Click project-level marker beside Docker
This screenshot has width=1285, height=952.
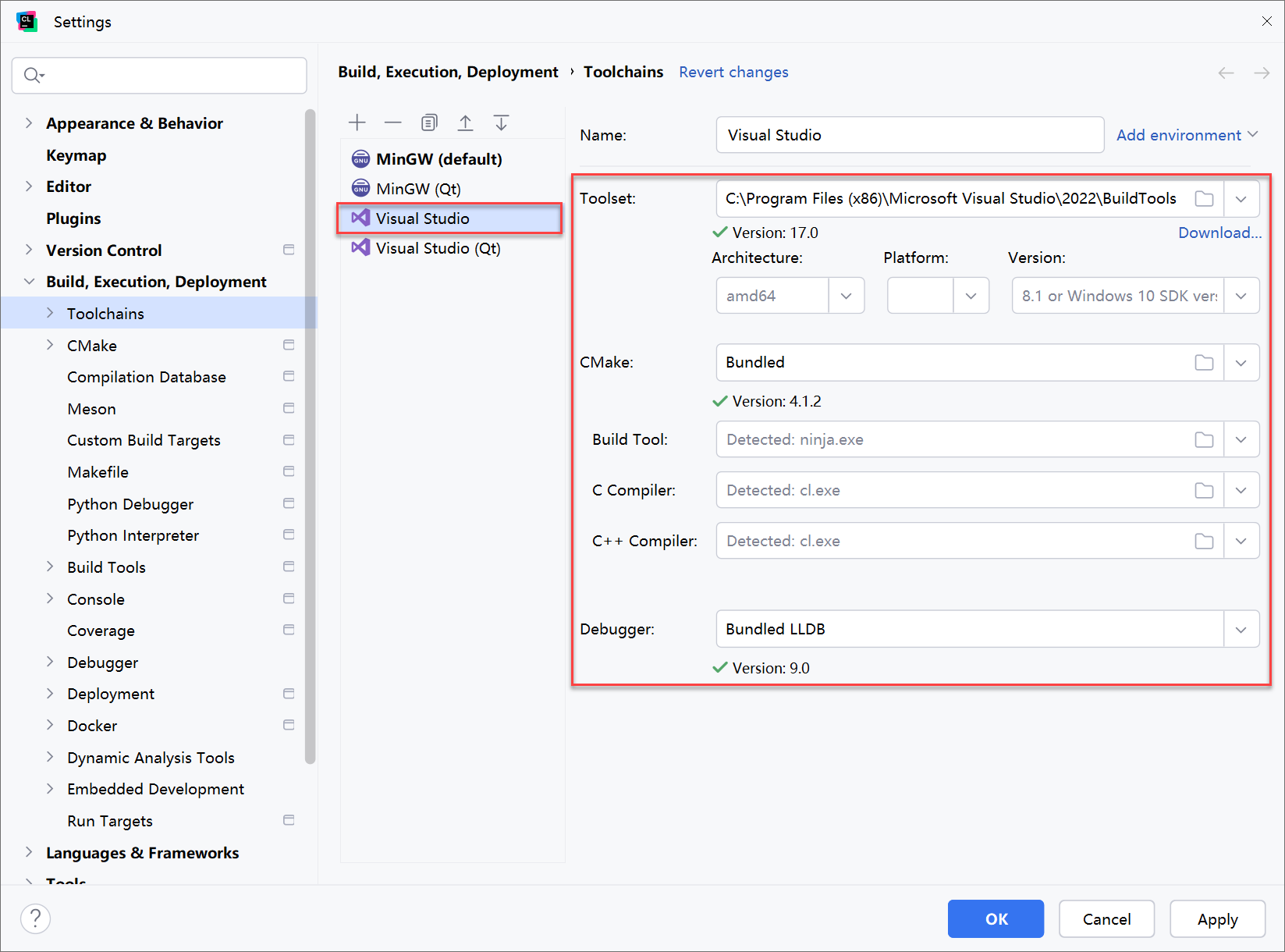point(289,725)
